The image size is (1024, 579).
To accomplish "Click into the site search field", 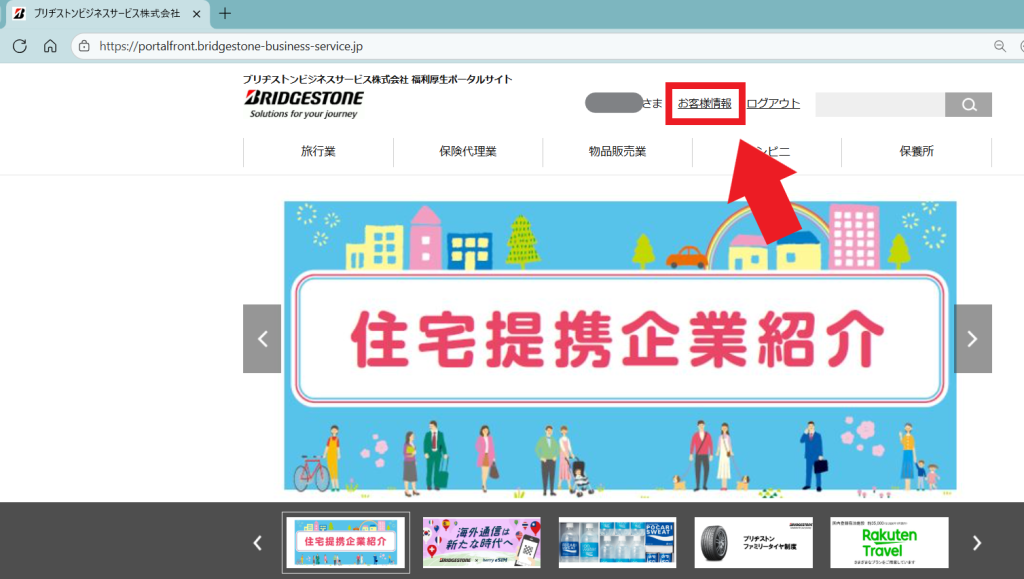I will 879,105.
